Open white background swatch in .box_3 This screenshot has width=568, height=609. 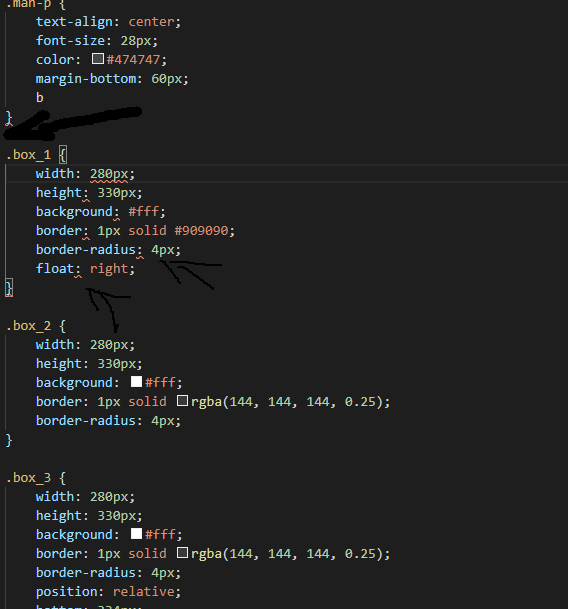click(x=136, y=533)
